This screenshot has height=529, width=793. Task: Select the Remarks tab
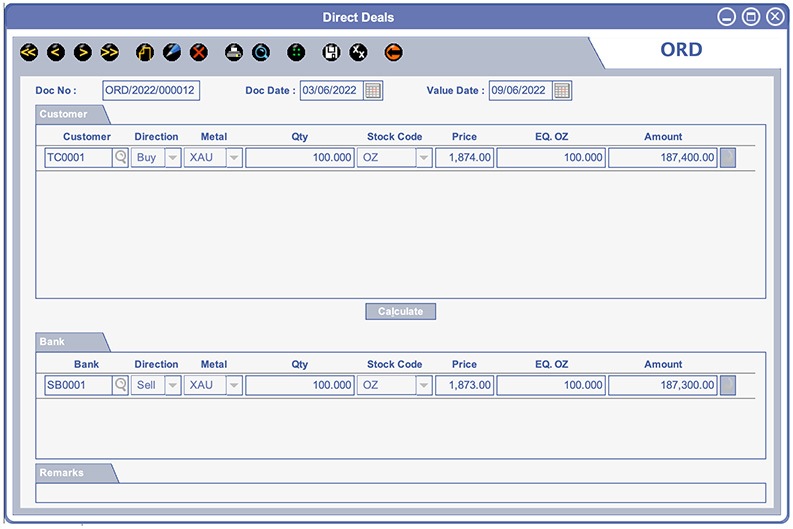coord(76,473)
